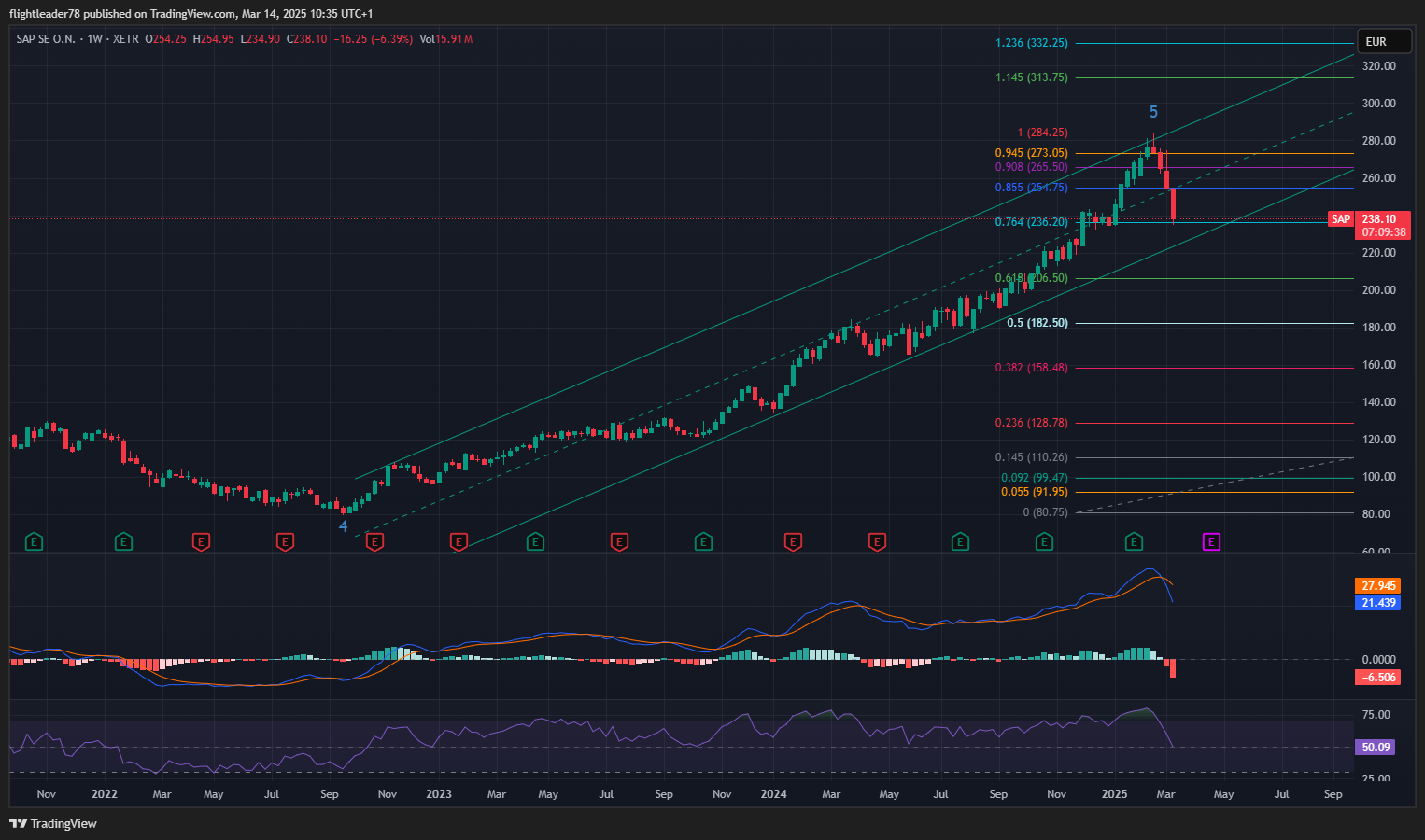Click the red −6.506 histogram value
1425x840 pixels.
pos(1378,678)
